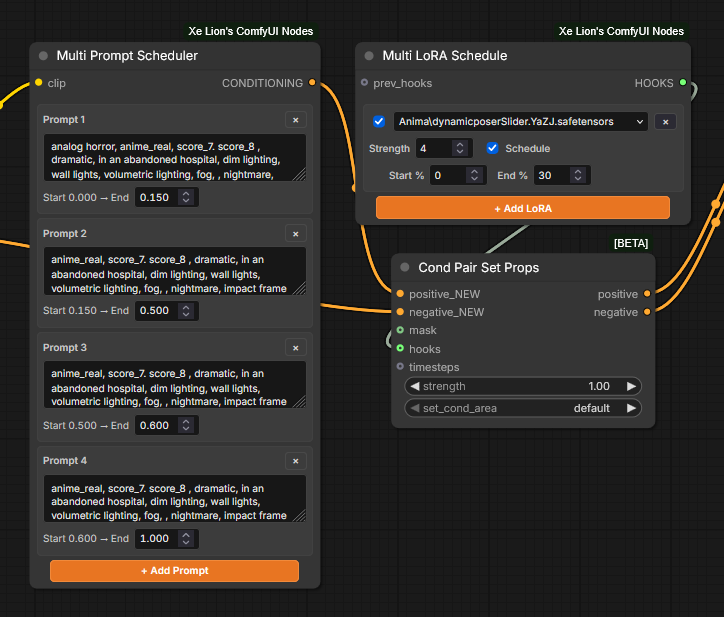Click the hooks input socket on Cond Pair
This screenshot has height=617, width=724.
[x=400, y=348]
